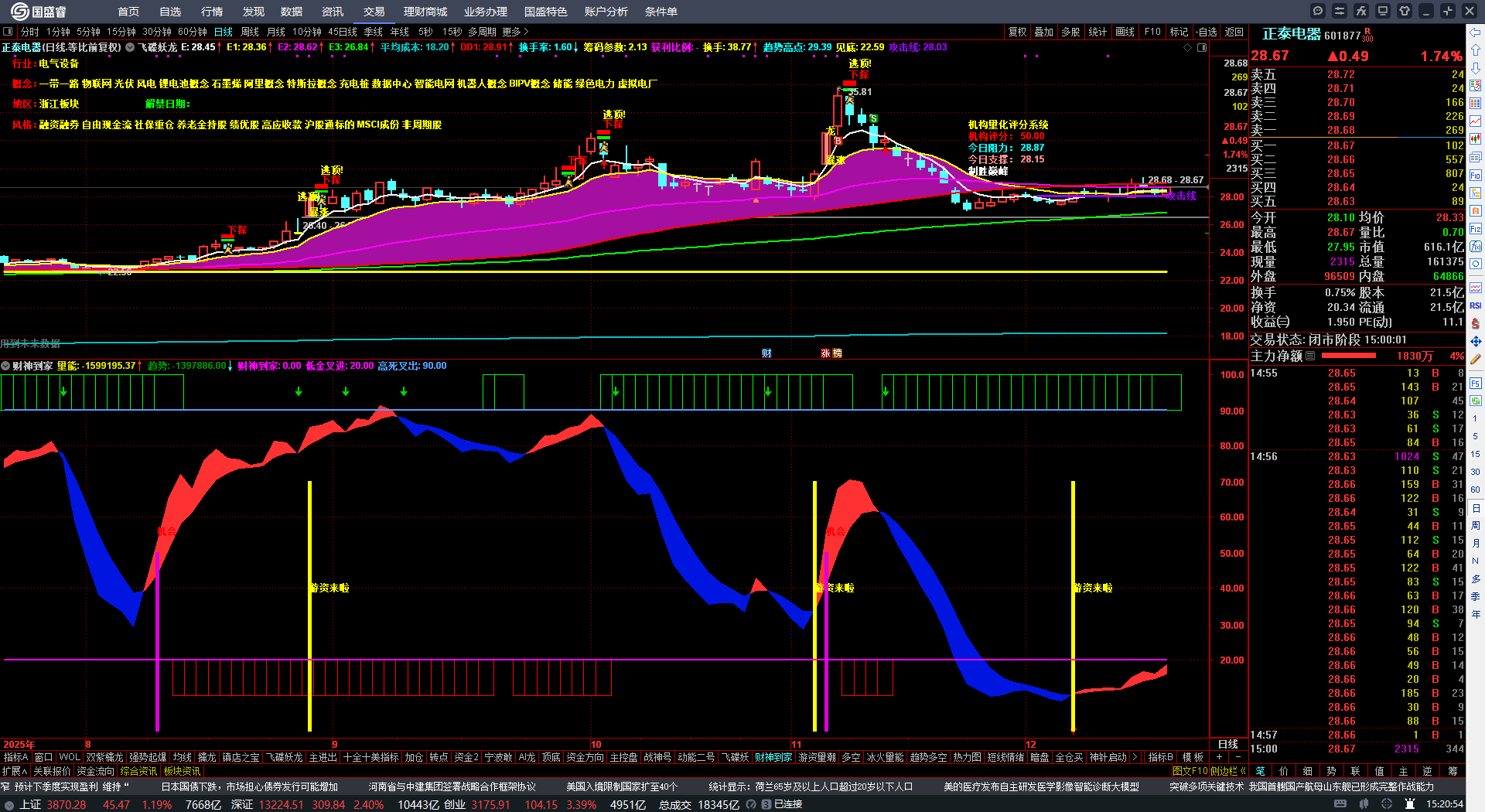
Task: Open the 指标A indicator group
Action: coord(15,757)
